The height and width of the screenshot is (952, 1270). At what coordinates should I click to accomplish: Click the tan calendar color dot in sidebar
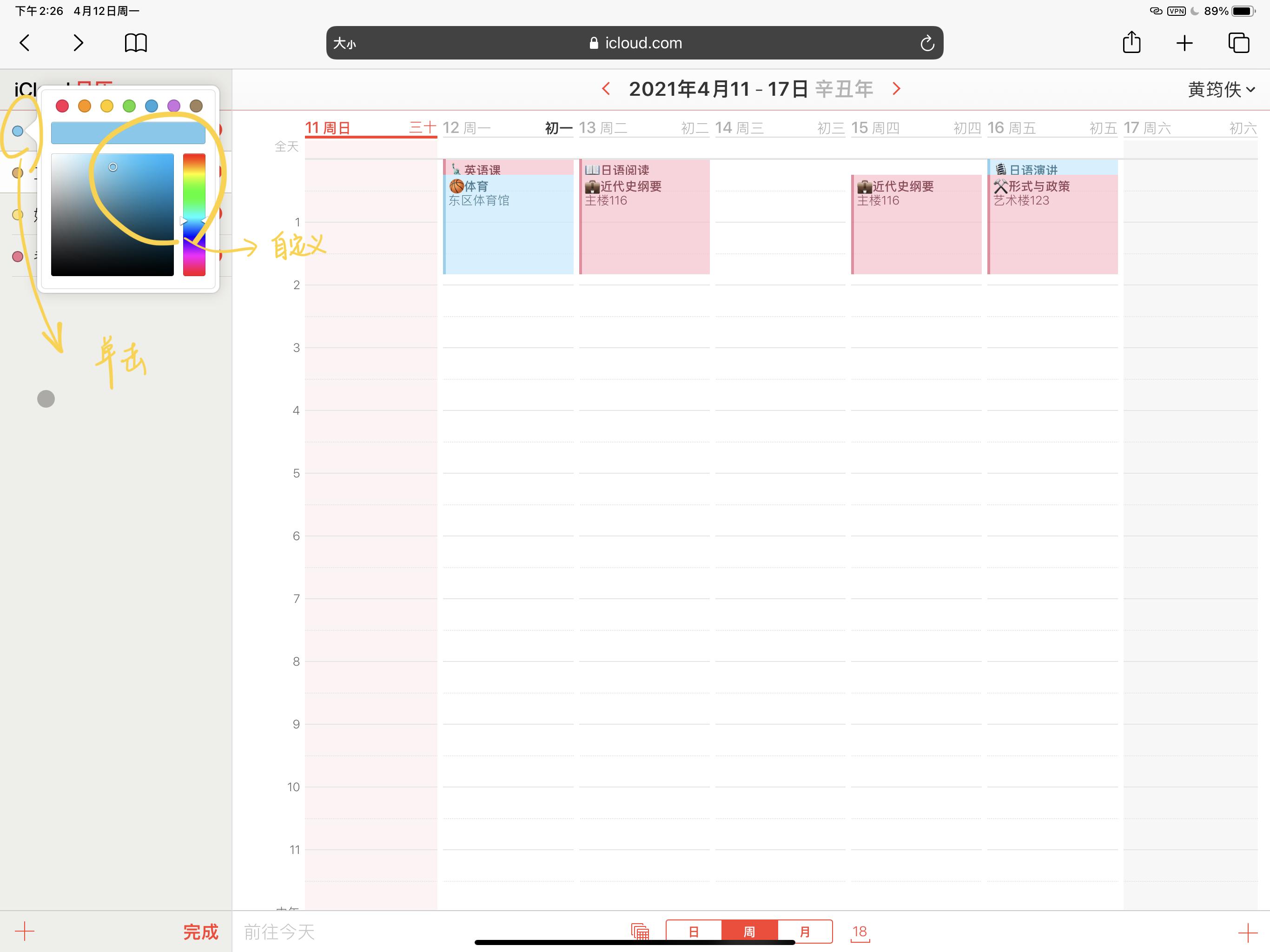tap(18, 173)
